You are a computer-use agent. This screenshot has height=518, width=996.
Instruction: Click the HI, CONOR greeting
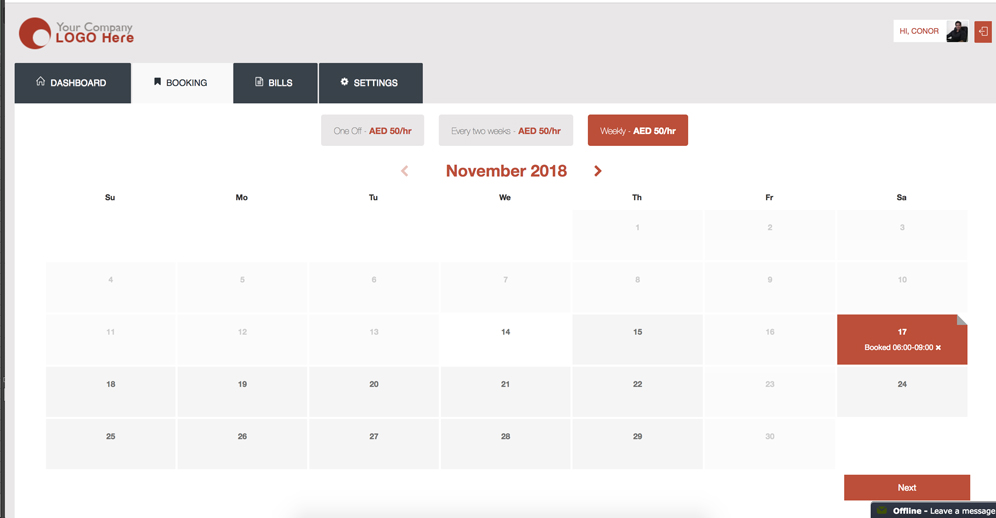pyautogui.click(x=919, y=31)
